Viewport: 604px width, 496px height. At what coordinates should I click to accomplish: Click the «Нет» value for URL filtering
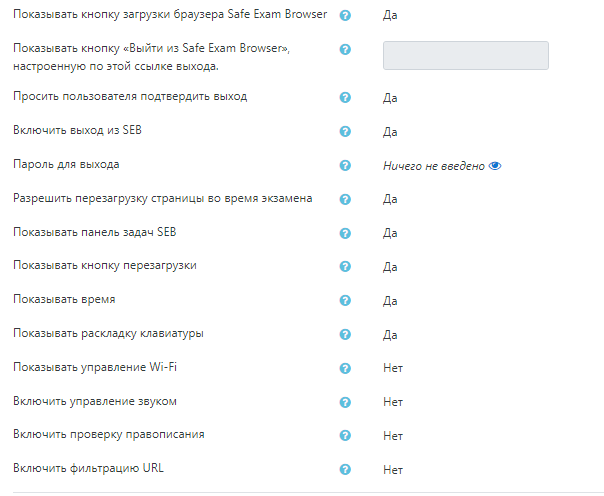pyautogui.click(x=393, y=469)
